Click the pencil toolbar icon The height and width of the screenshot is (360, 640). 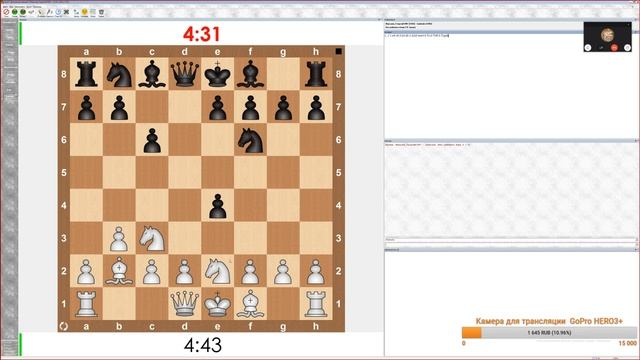[49, 12]
